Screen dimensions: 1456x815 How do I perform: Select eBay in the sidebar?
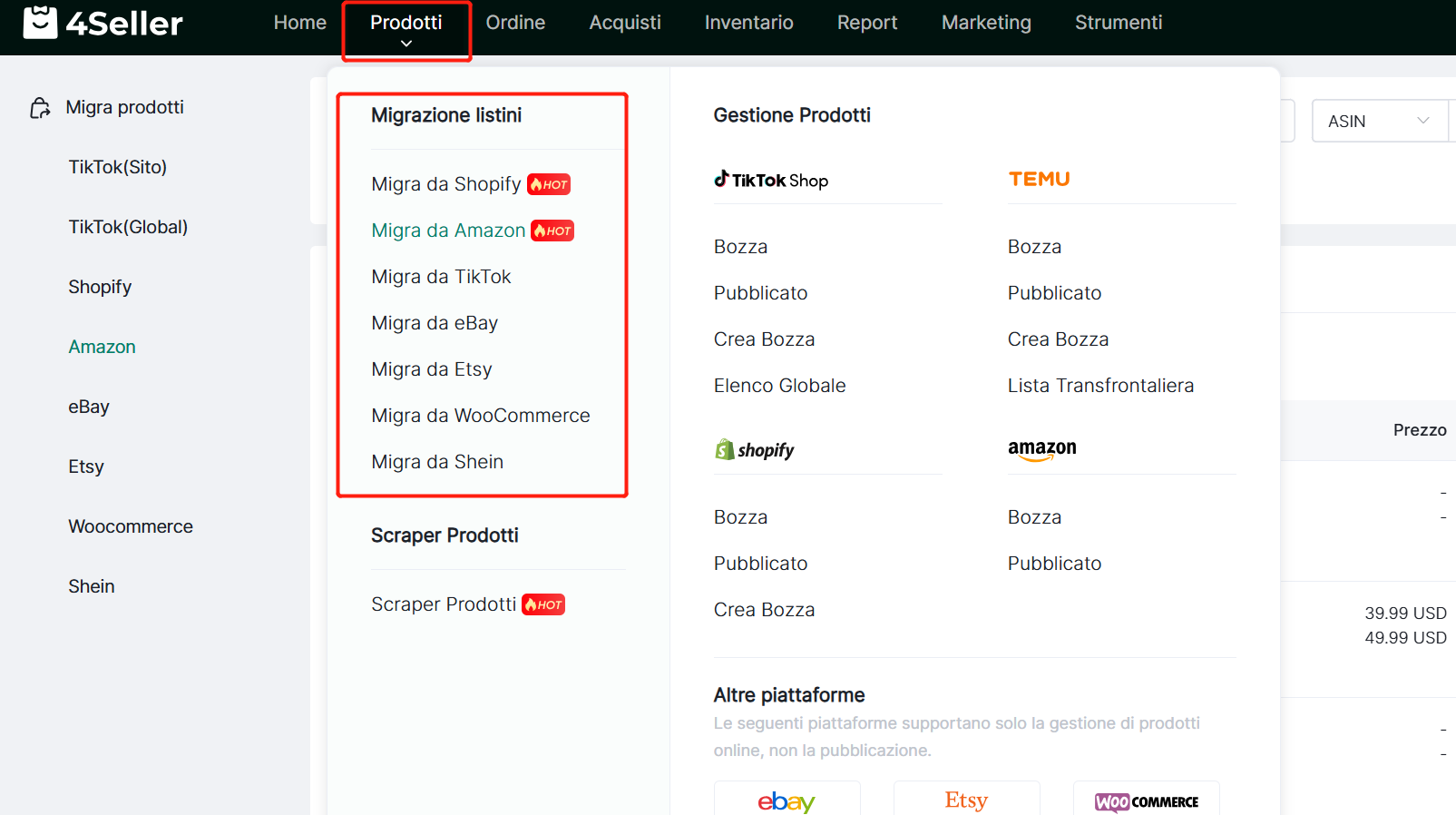click(89, 407)
